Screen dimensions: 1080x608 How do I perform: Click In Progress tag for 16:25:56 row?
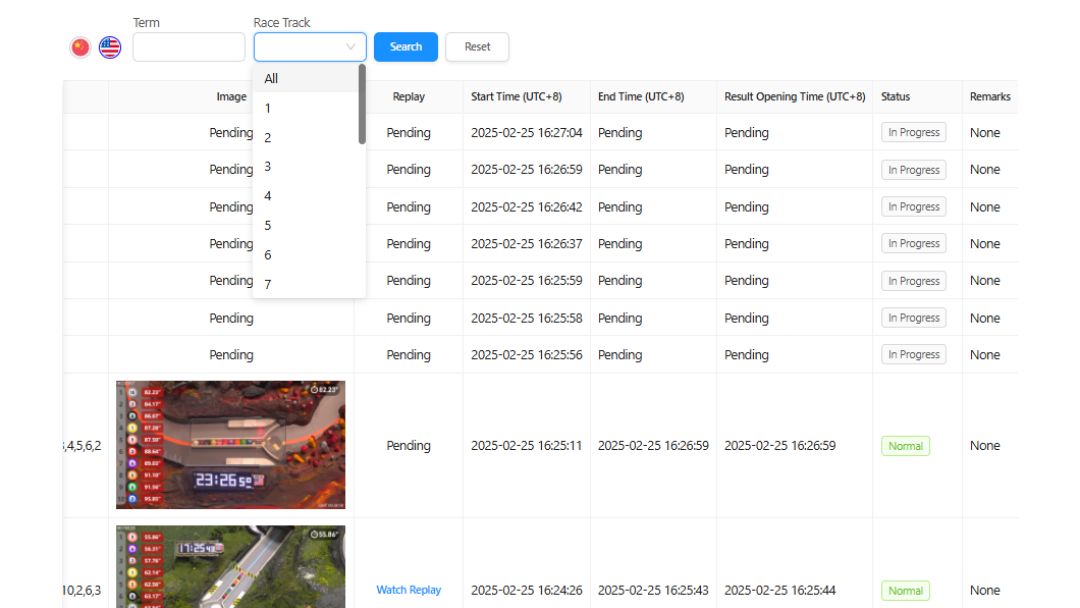[914, 355]
